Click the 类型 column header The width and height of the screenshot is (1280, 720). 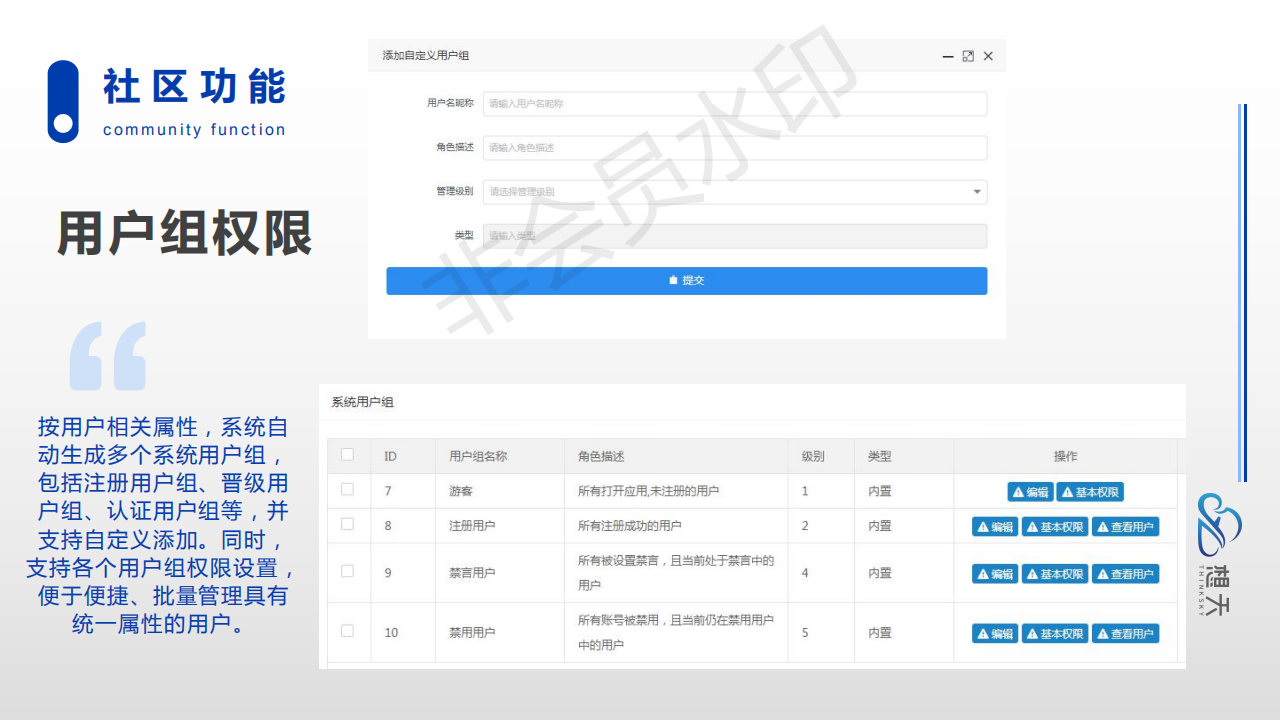pos(904,456)
